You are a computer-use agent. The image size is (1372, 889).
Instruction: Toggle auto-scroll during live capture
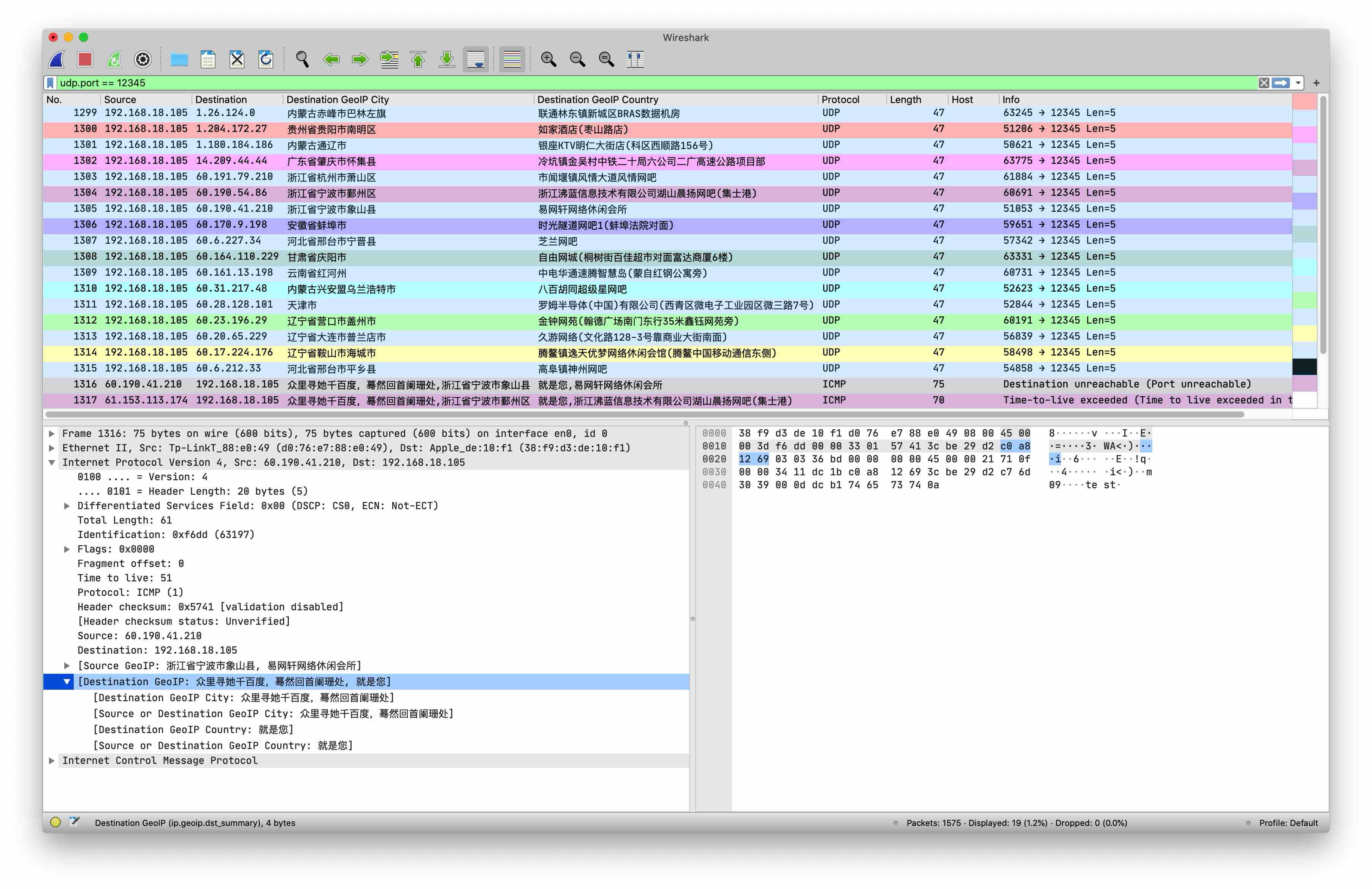click(475, 59)
